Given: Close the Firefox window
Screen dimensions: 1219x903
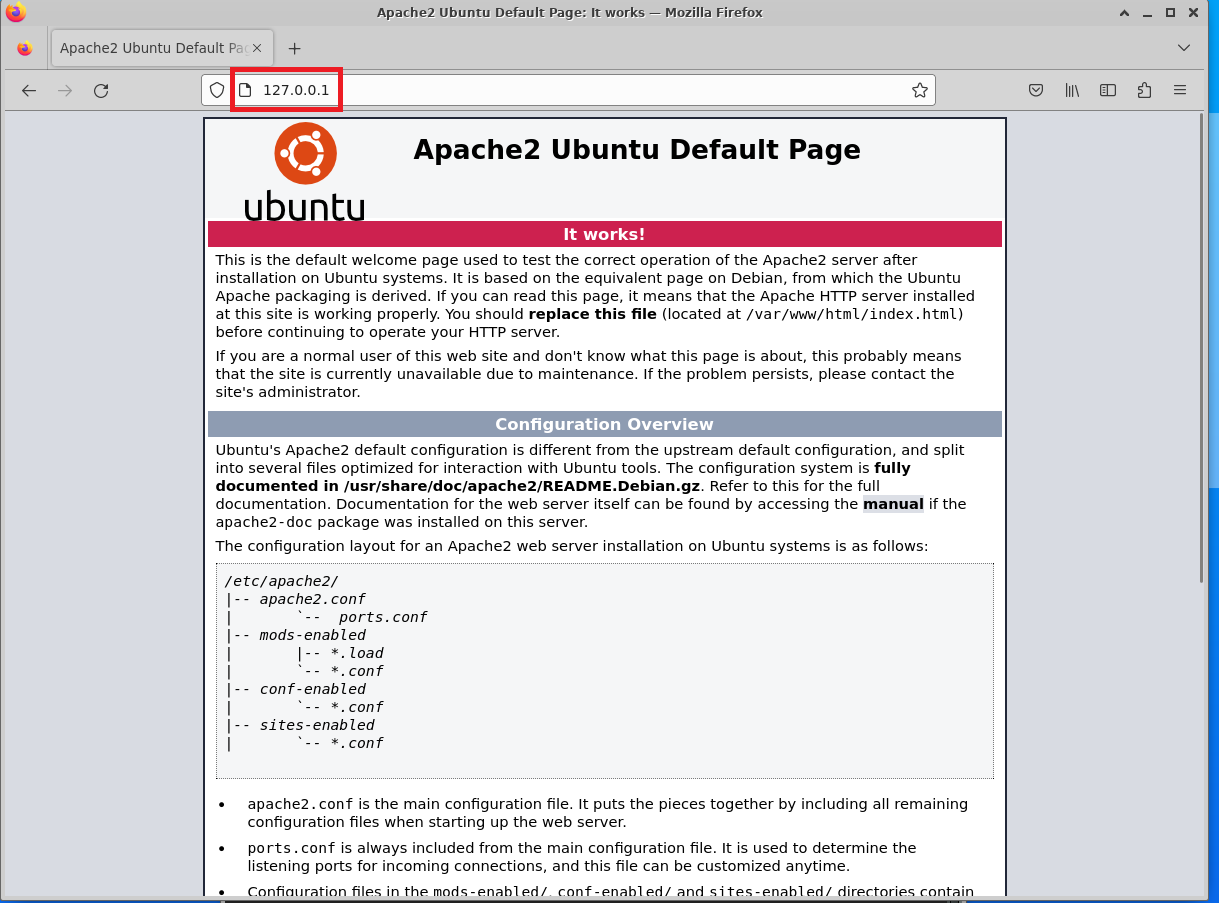Looking at the screenshot, I should (x=1193, y=12).
